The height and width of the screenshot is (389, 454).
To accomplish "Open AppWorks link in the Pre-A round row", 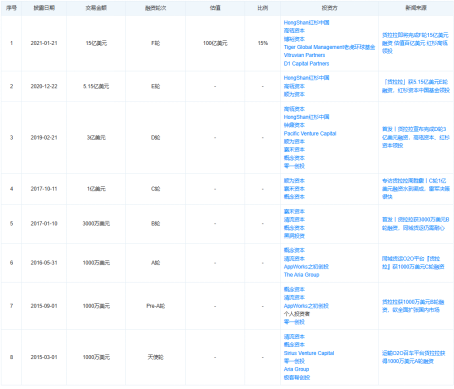I will click(306, 306).
